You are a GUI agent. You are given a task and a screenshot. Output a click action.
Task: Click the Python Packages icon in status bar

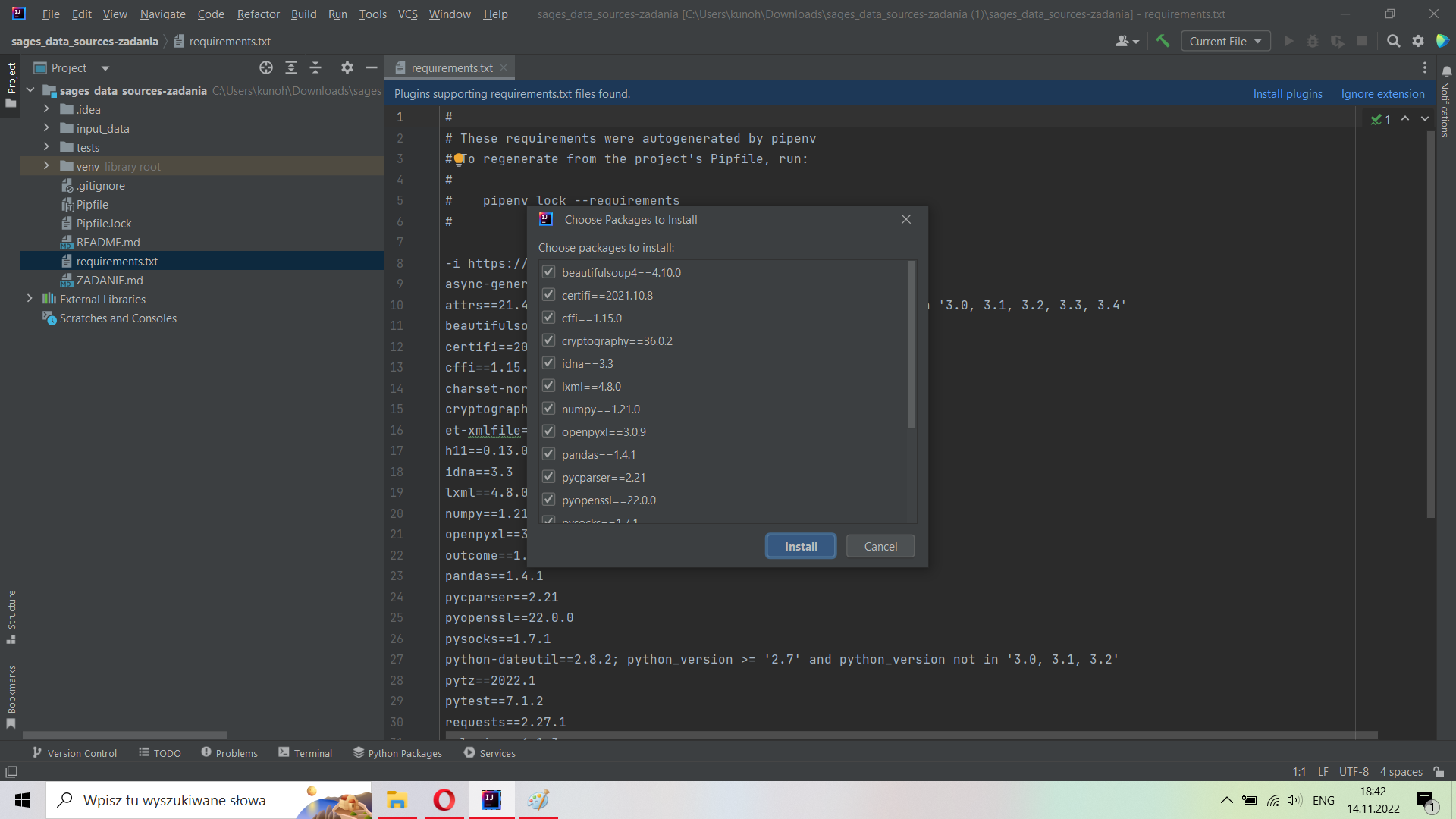[399, 753]
